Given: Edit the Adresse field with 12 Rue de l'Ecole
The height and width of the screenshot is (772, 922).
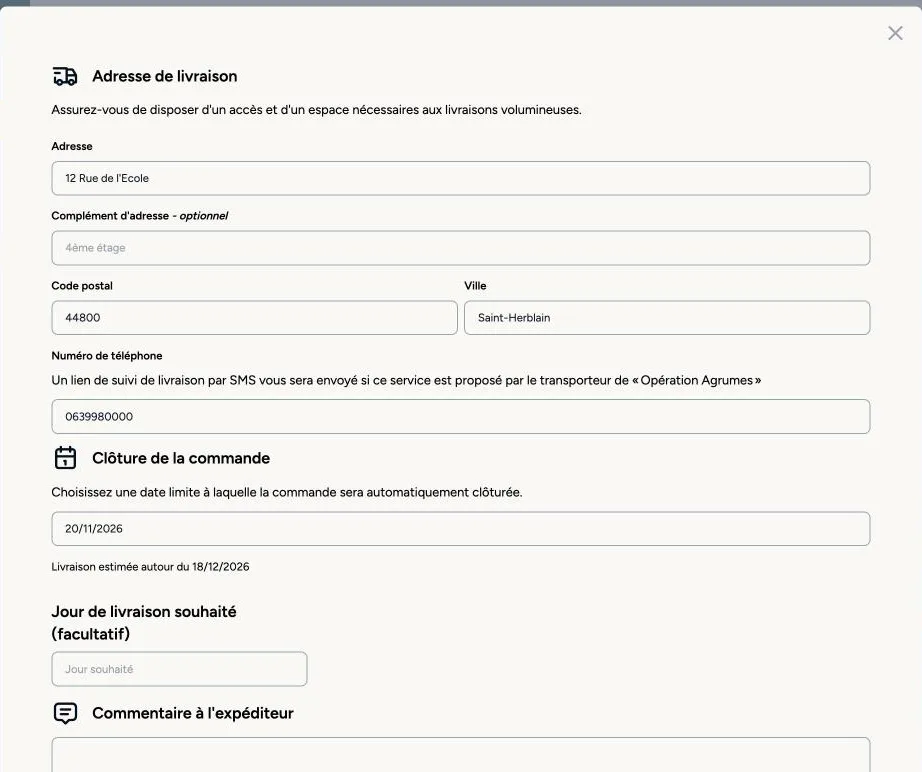Looking at the screenshot, I should click(x=460, y=178).
